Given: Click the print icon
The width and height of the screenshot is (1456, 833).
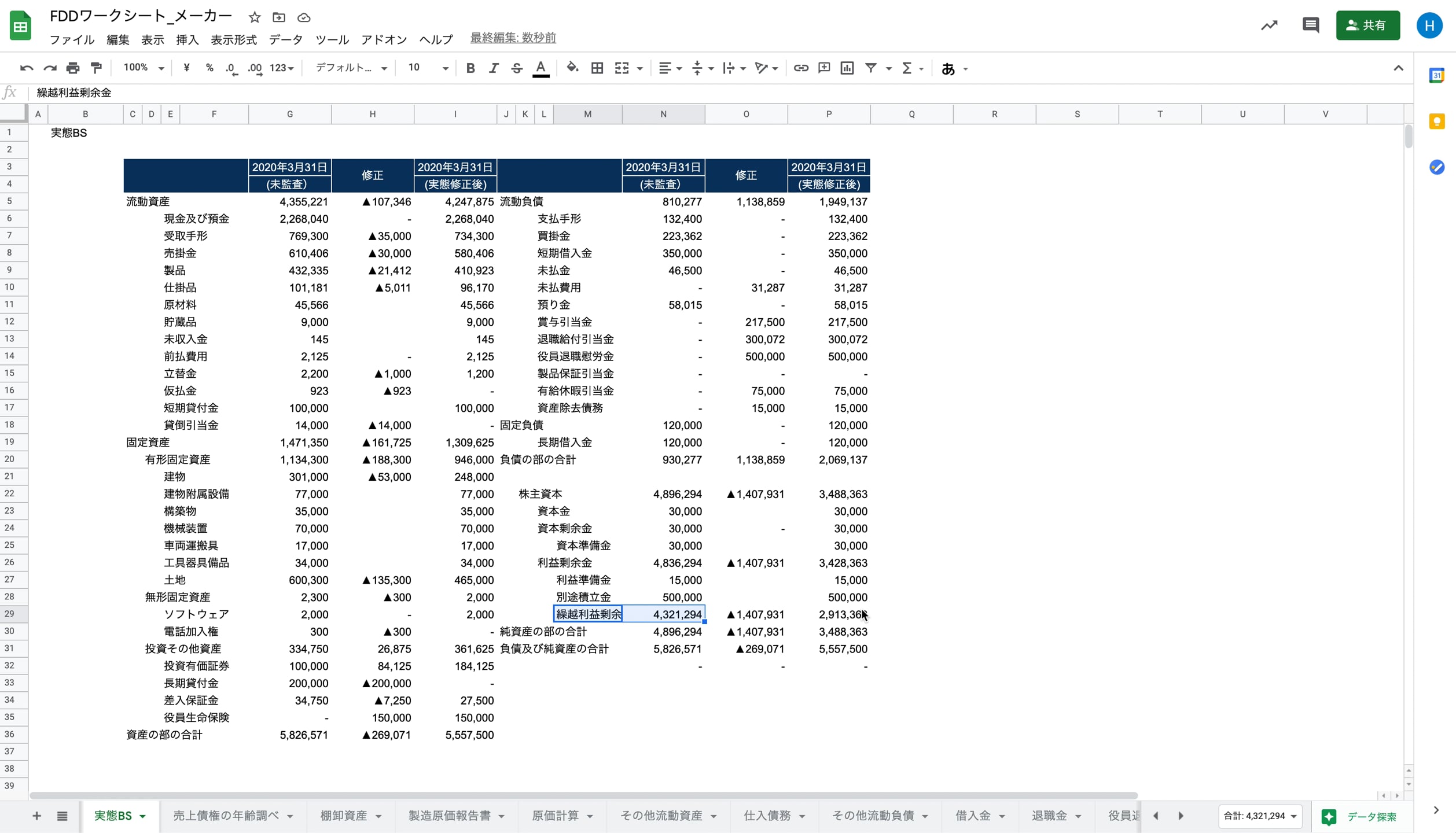Looking at the screenshot, I should click(x=73, y=68).
